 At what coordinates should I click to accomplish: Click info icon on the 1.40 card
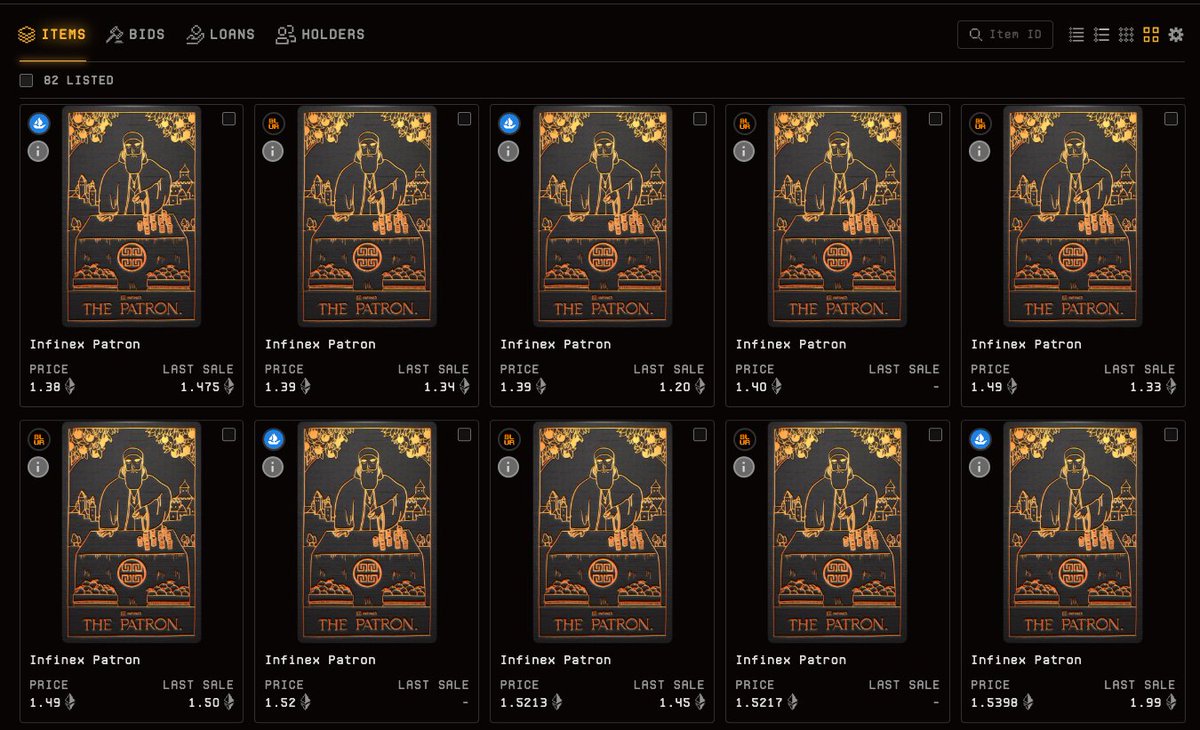click(744, 151)
